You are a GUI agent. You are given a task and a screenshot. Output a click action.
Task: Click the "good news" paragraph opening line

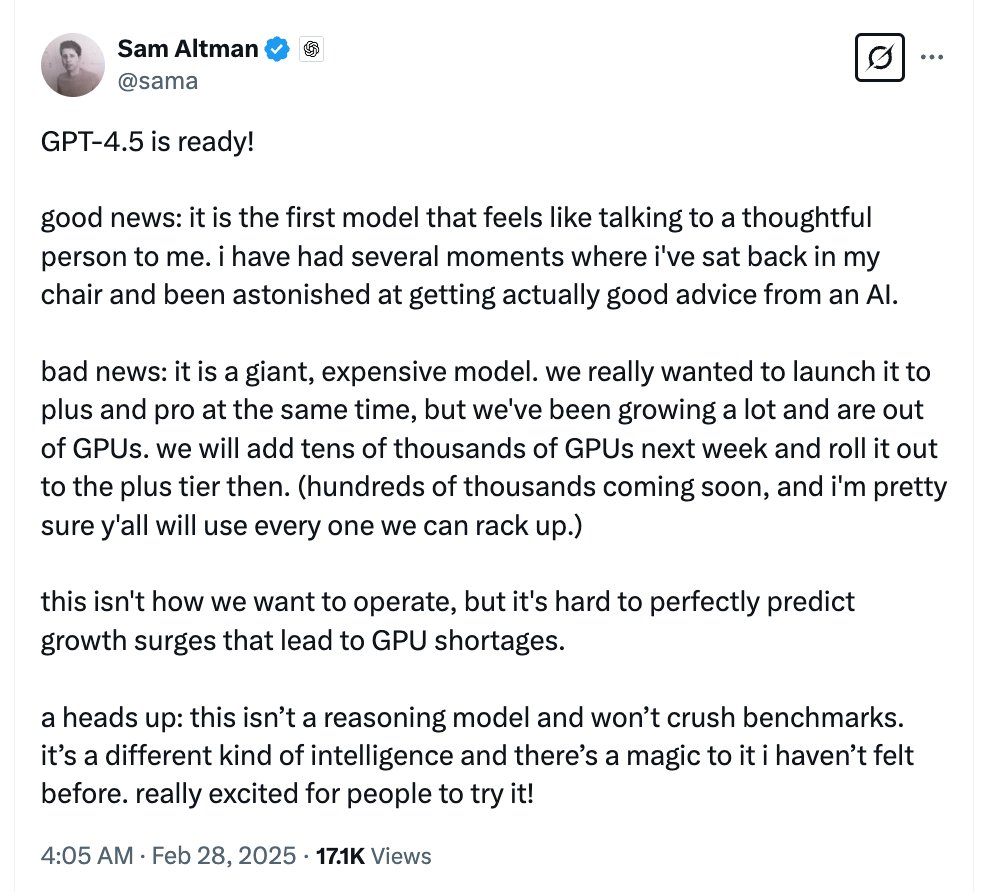pyautogui.click(x=457, y=218)
